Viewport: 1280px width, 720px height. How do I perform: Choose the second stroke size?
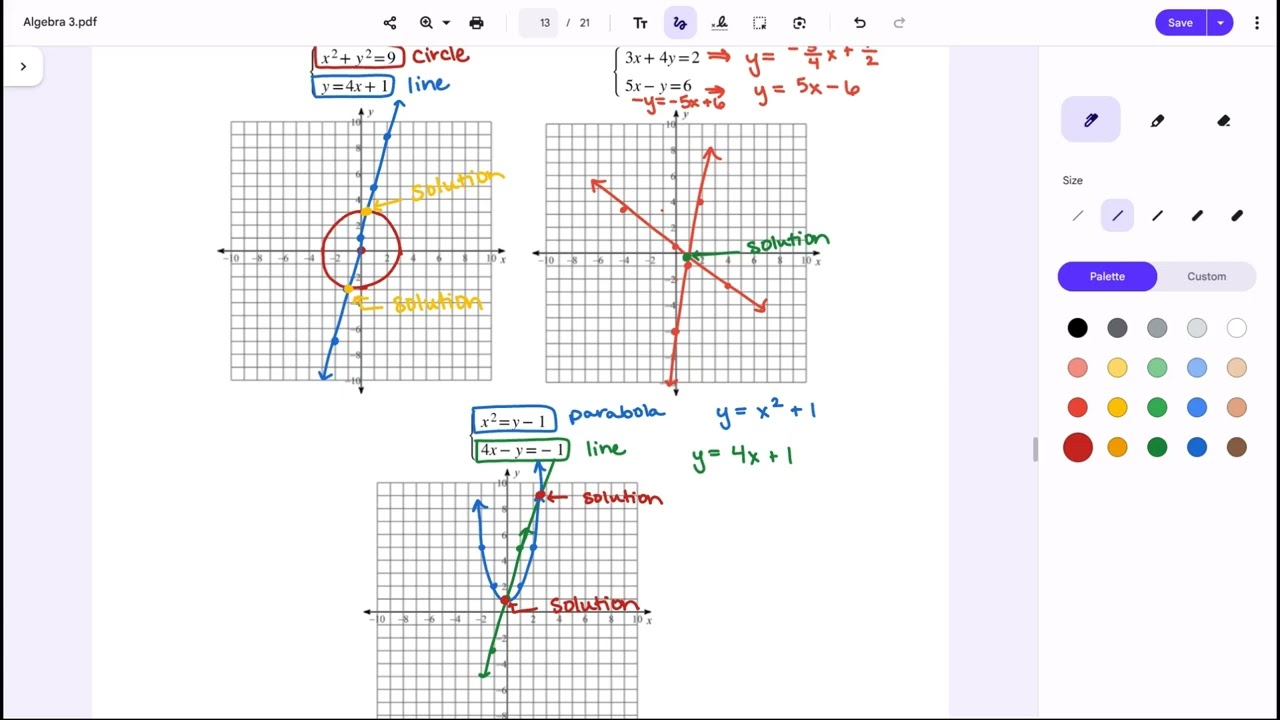click(1117, 215)
